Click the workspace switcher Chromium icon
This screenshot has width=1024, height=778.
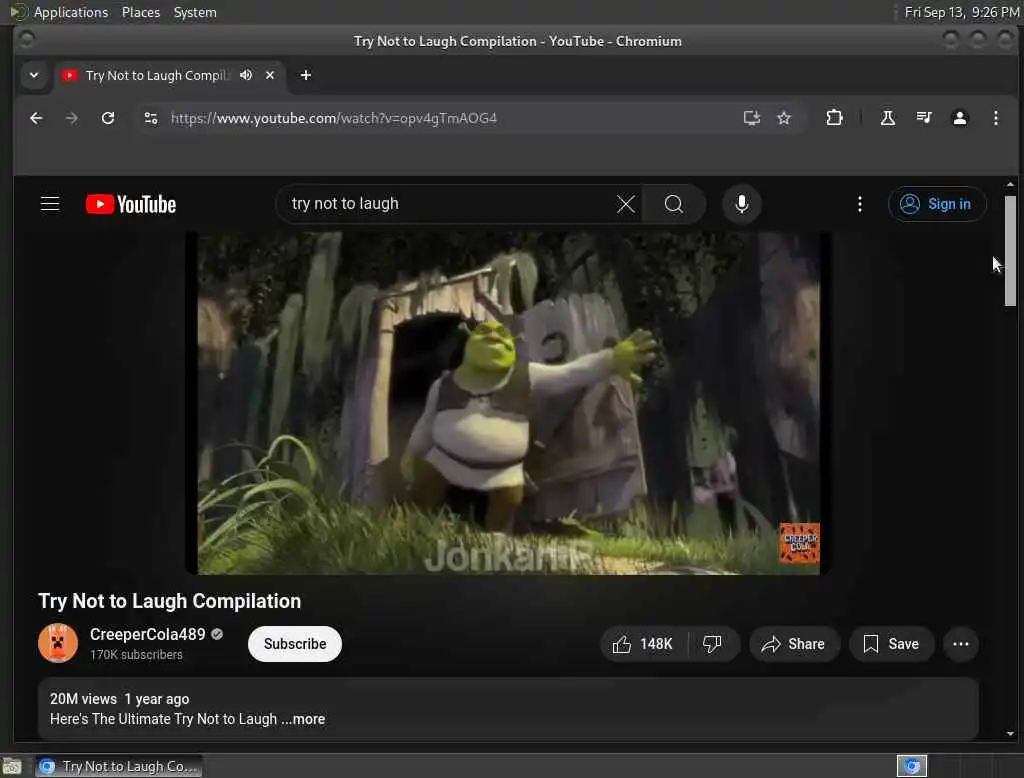(912, 766)
